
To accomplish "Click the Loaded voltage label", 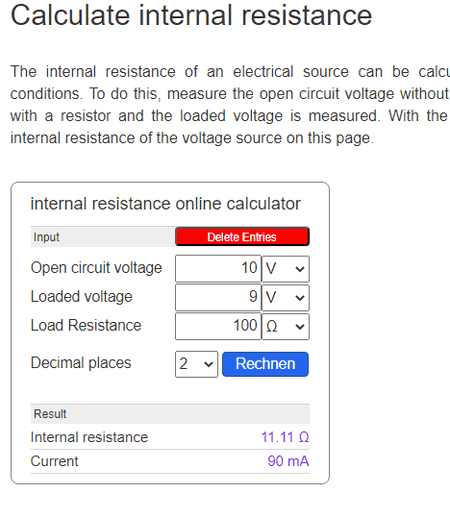I will [81, 297].
